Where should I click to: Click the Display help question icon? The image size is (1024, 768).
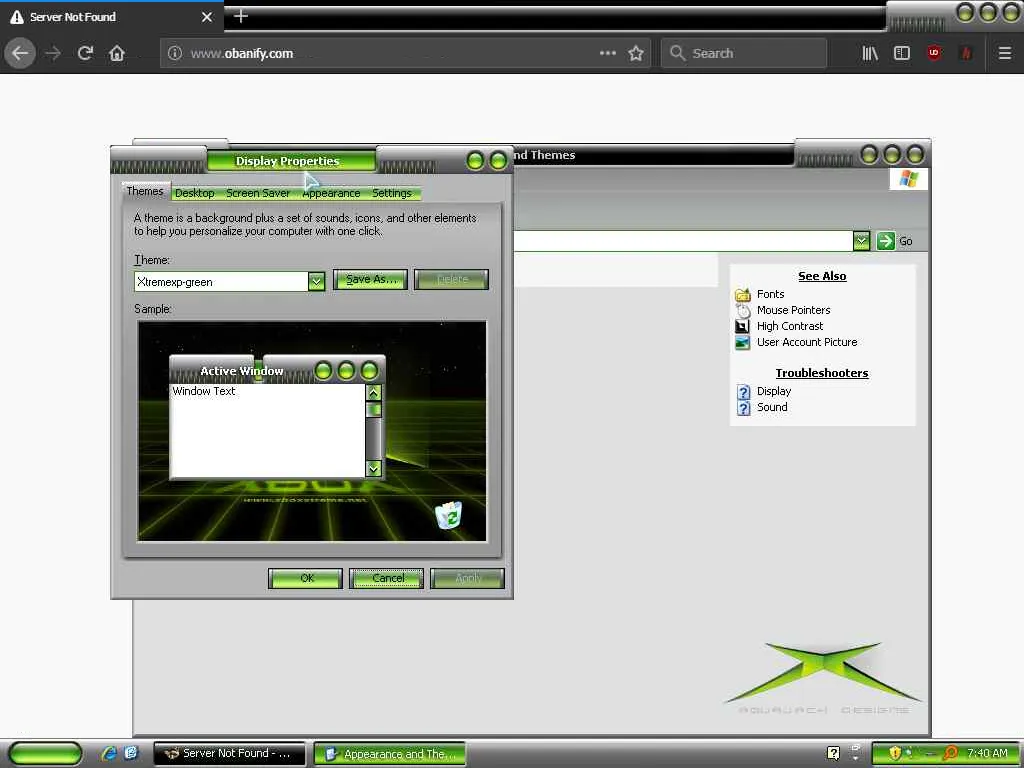click(744, 392)
